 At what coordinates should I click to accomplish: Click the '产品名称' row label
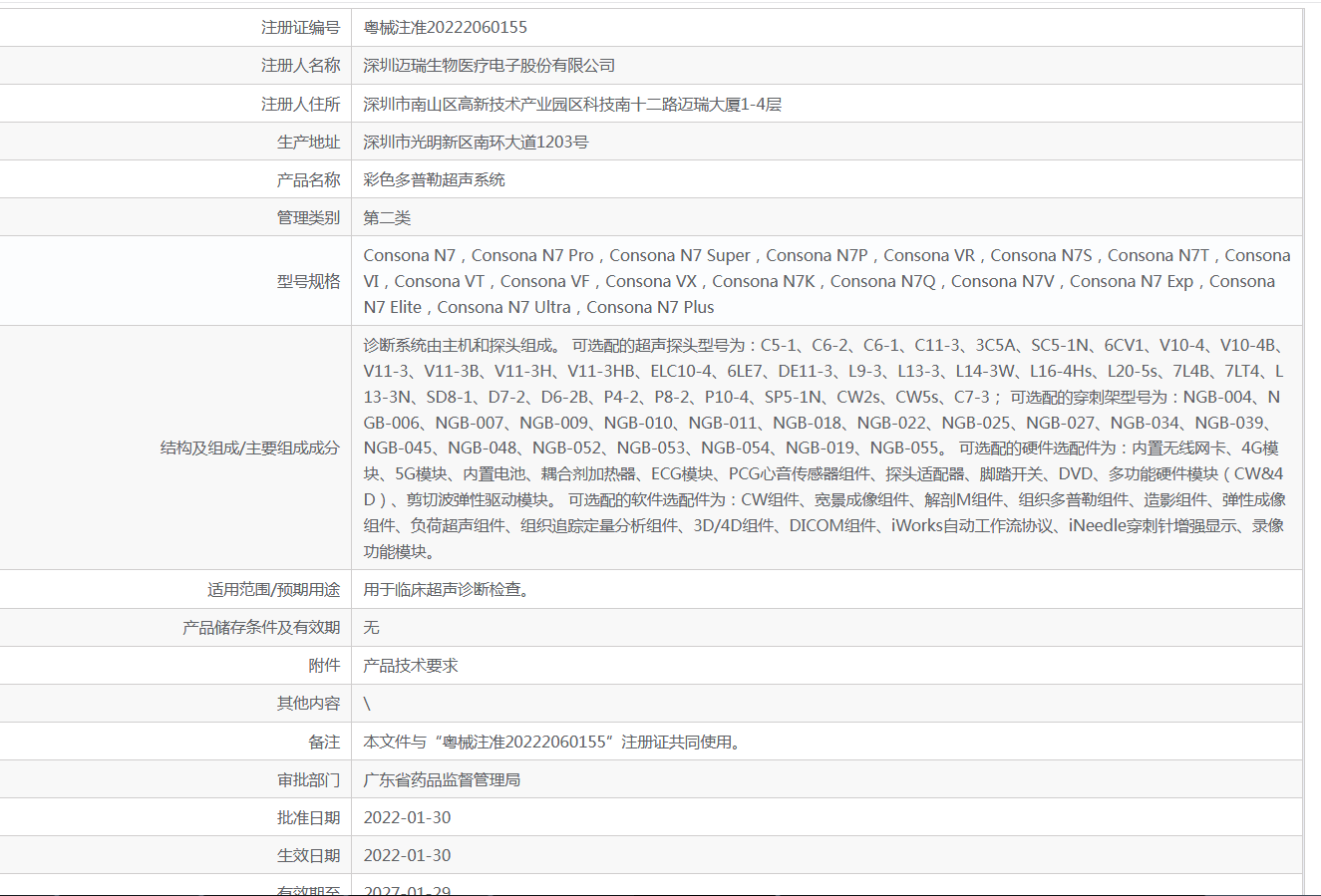[308, 179]
